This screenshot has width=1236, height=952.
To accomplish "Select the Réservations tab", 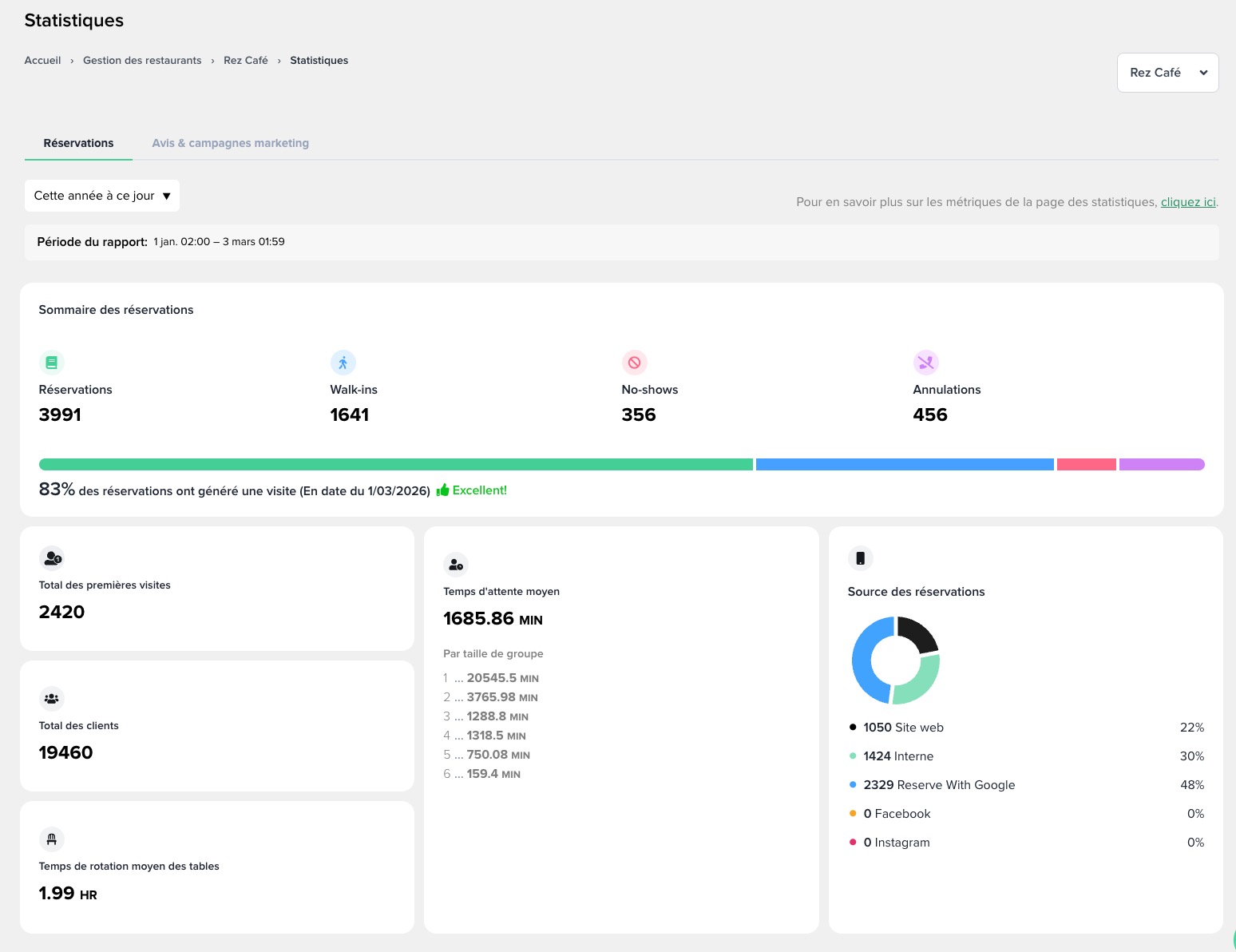I will (x=78, y=143).
